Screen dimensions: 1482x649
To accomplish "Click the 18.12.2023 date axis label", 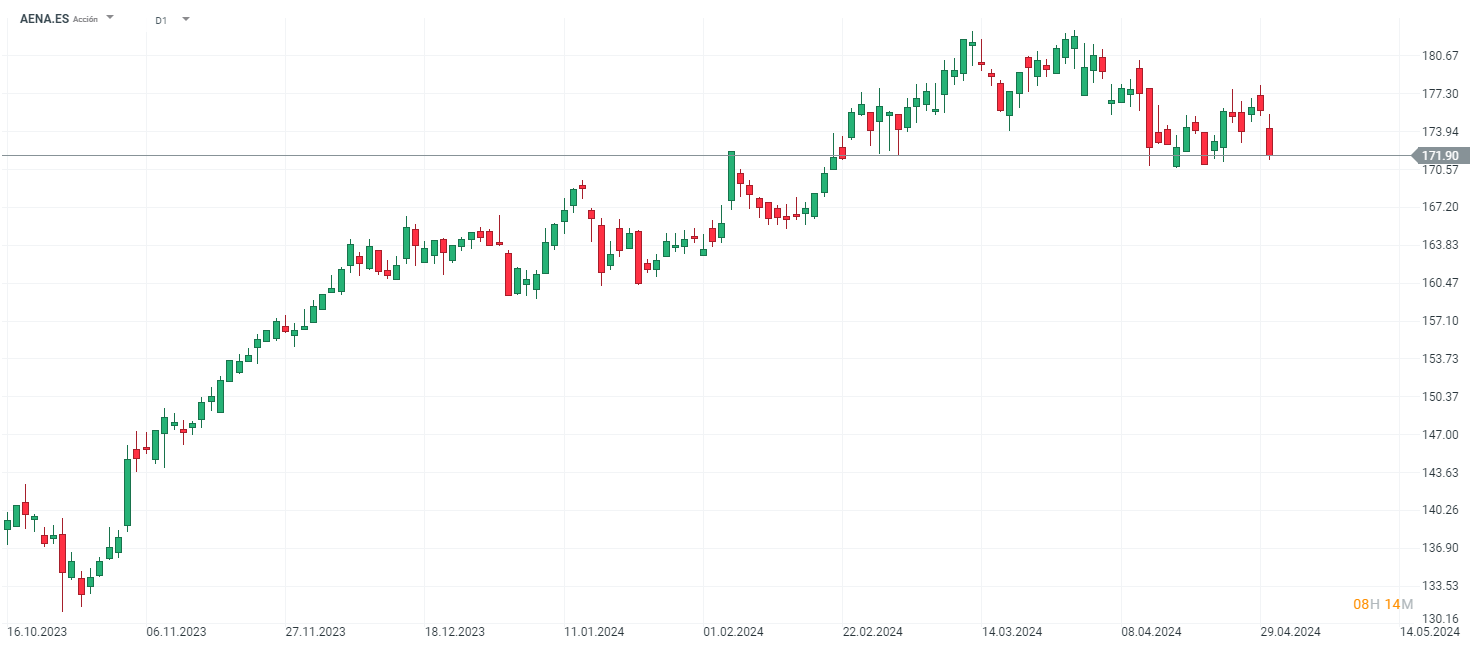I will click(455, 632).
